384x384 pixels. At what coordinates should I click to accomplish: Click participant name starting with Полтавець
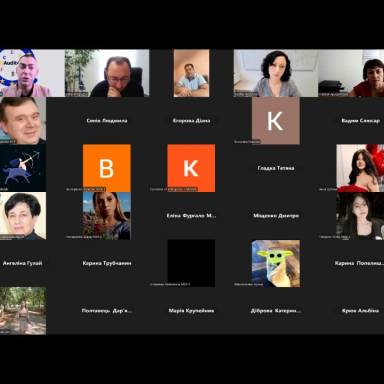pyautogui.click(x=107, y=311)
